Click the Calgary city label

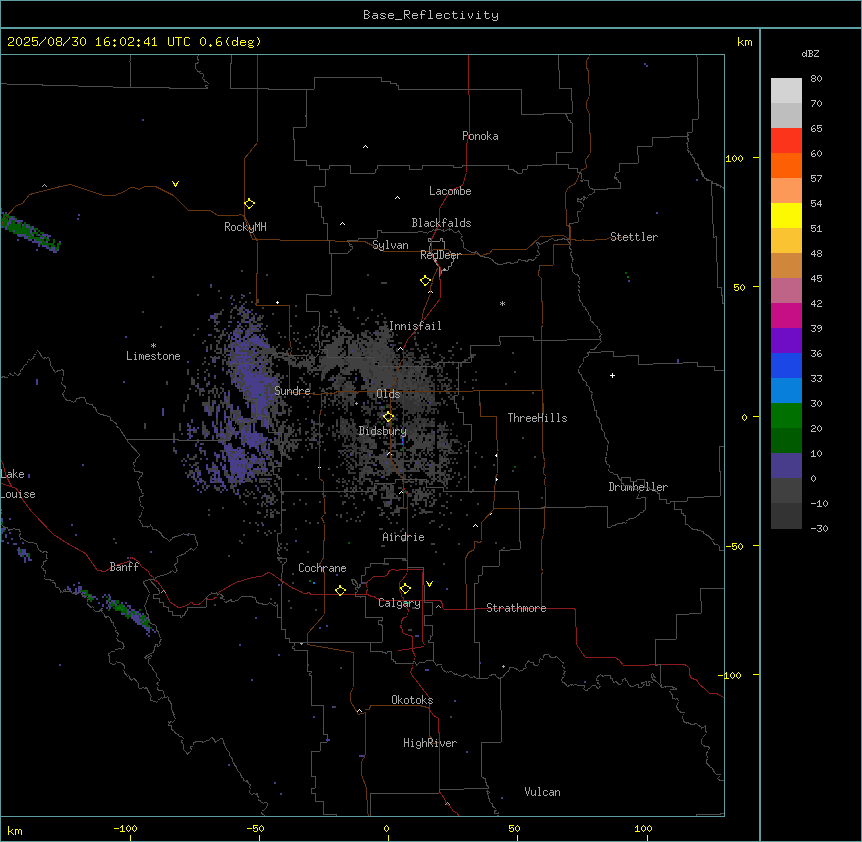point(399,603)
